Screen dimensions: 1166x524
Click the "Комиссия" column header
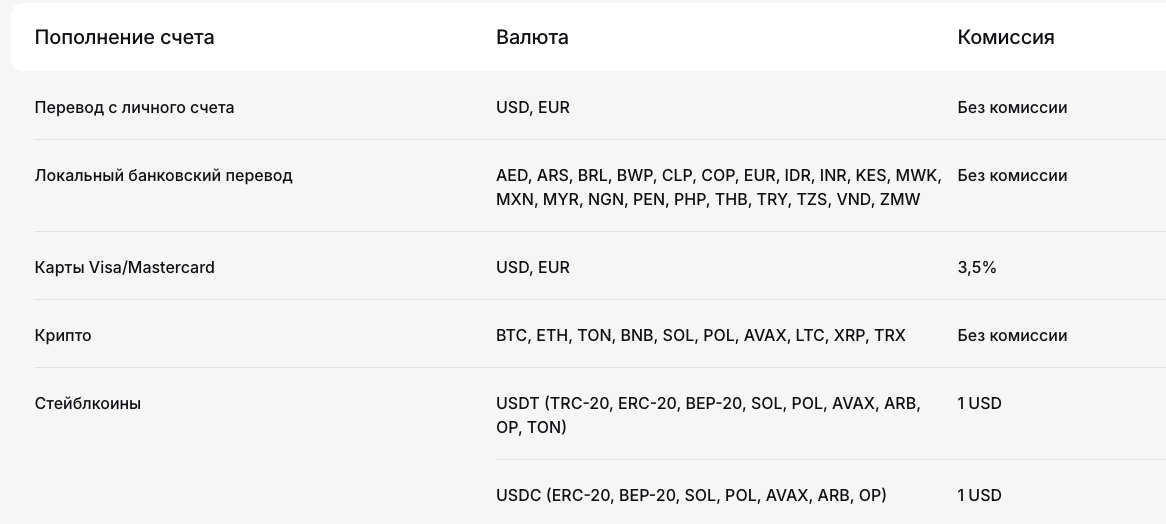(x=1005, y=38)
